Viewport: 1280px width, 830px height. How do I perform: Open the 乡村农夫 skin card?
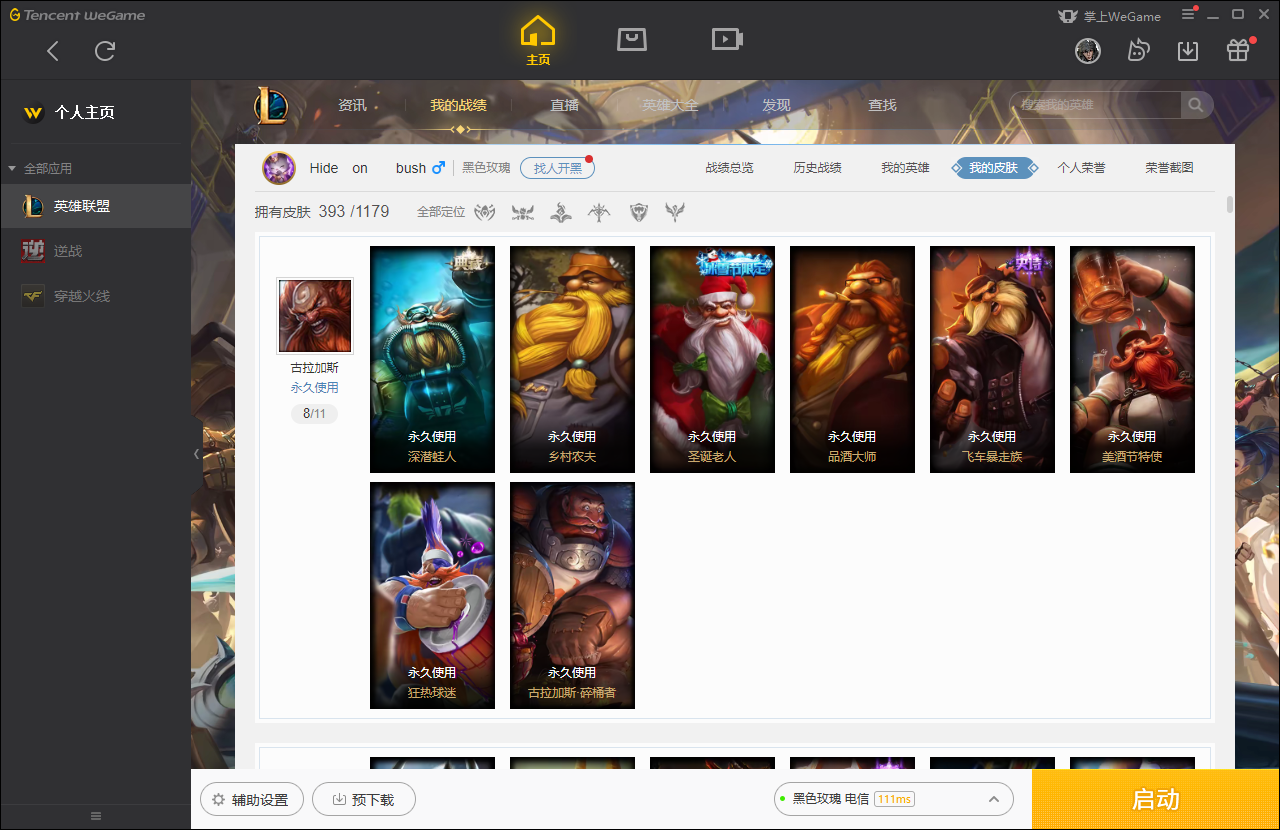pos(572,359)
